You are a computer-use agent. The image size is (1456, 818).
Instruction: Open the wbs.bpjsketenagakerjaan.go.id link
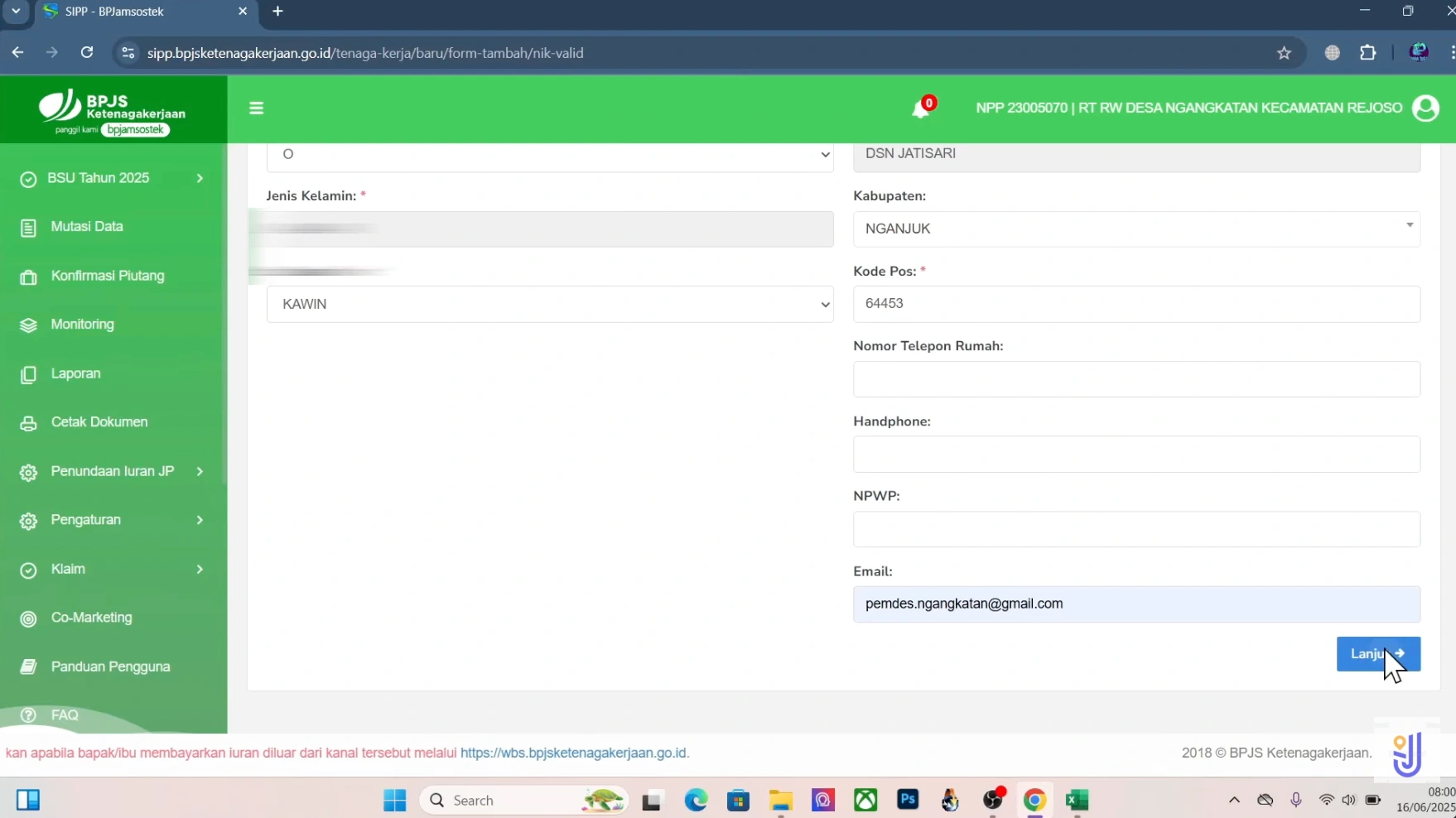(574, 753)
